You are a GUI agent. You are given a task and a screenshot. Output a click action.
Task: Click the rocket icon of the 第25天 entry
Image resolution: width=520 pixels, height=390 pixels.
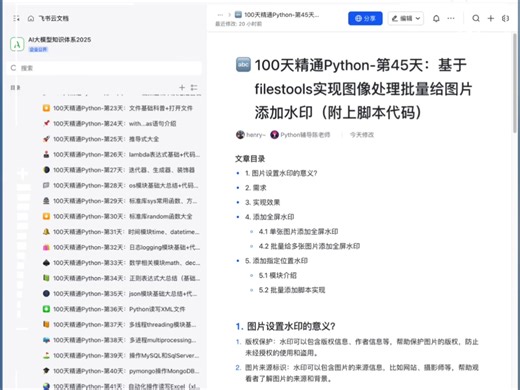coord(46,139)
